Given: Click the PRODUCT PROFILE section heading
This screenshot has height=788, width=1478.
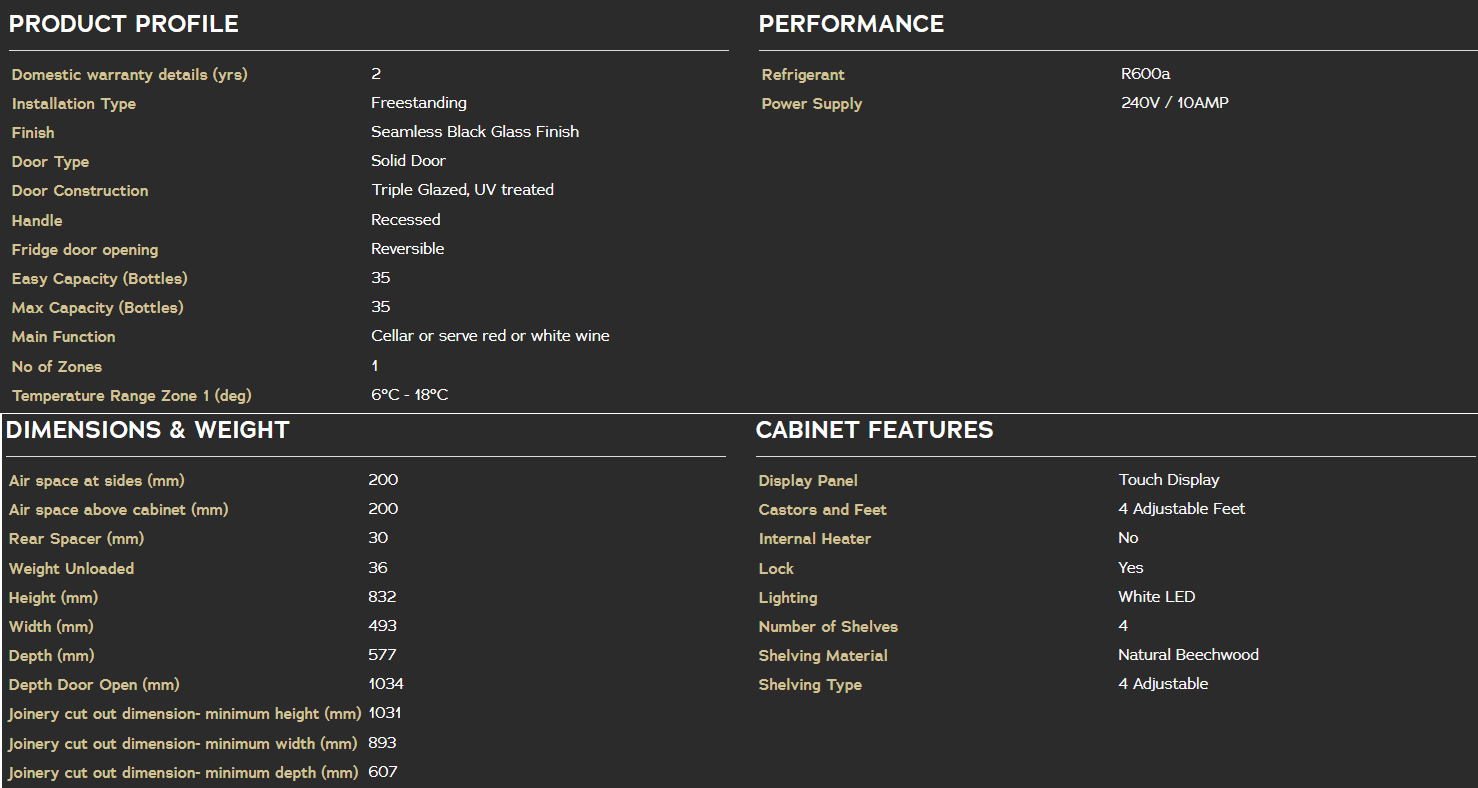Looking at the screenshot, I should point(124,24).
